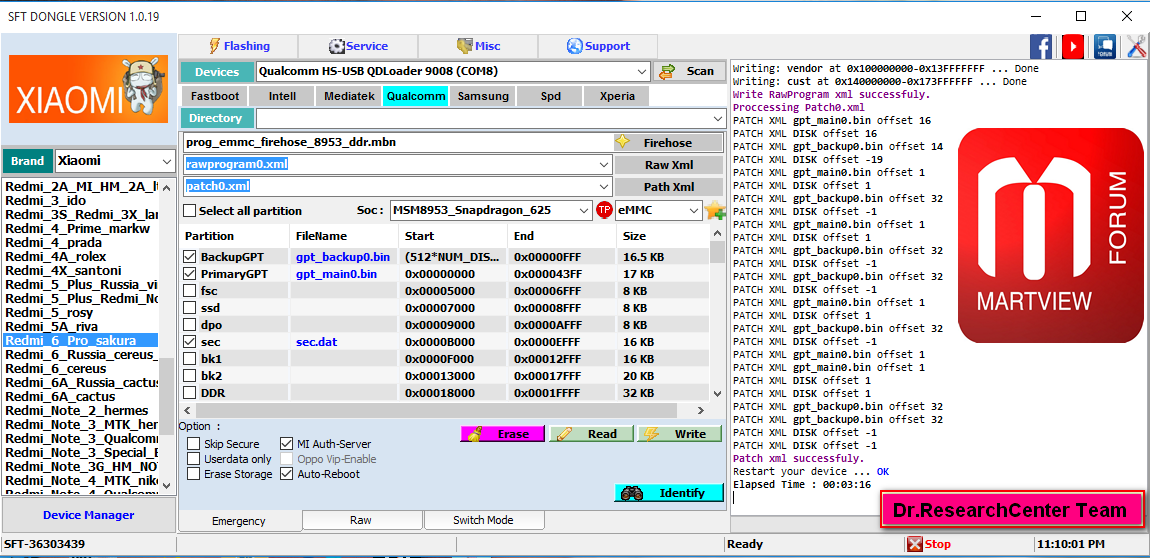Open the Soc MSM8953_Snapdragon_625 dropdown
Viewport: 1150px width, 558px height.
pyautogui.click(x=584, y=210)
